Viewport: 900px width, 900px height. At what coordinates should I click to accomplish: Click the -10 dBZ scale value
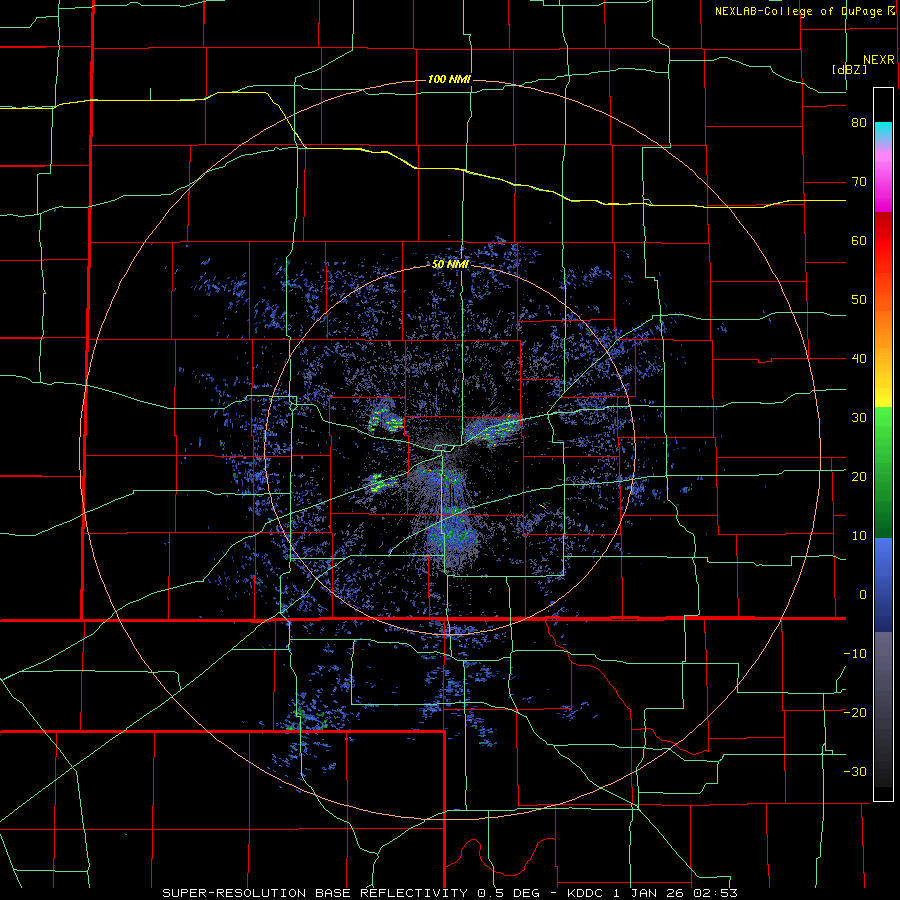pos(855,654)
